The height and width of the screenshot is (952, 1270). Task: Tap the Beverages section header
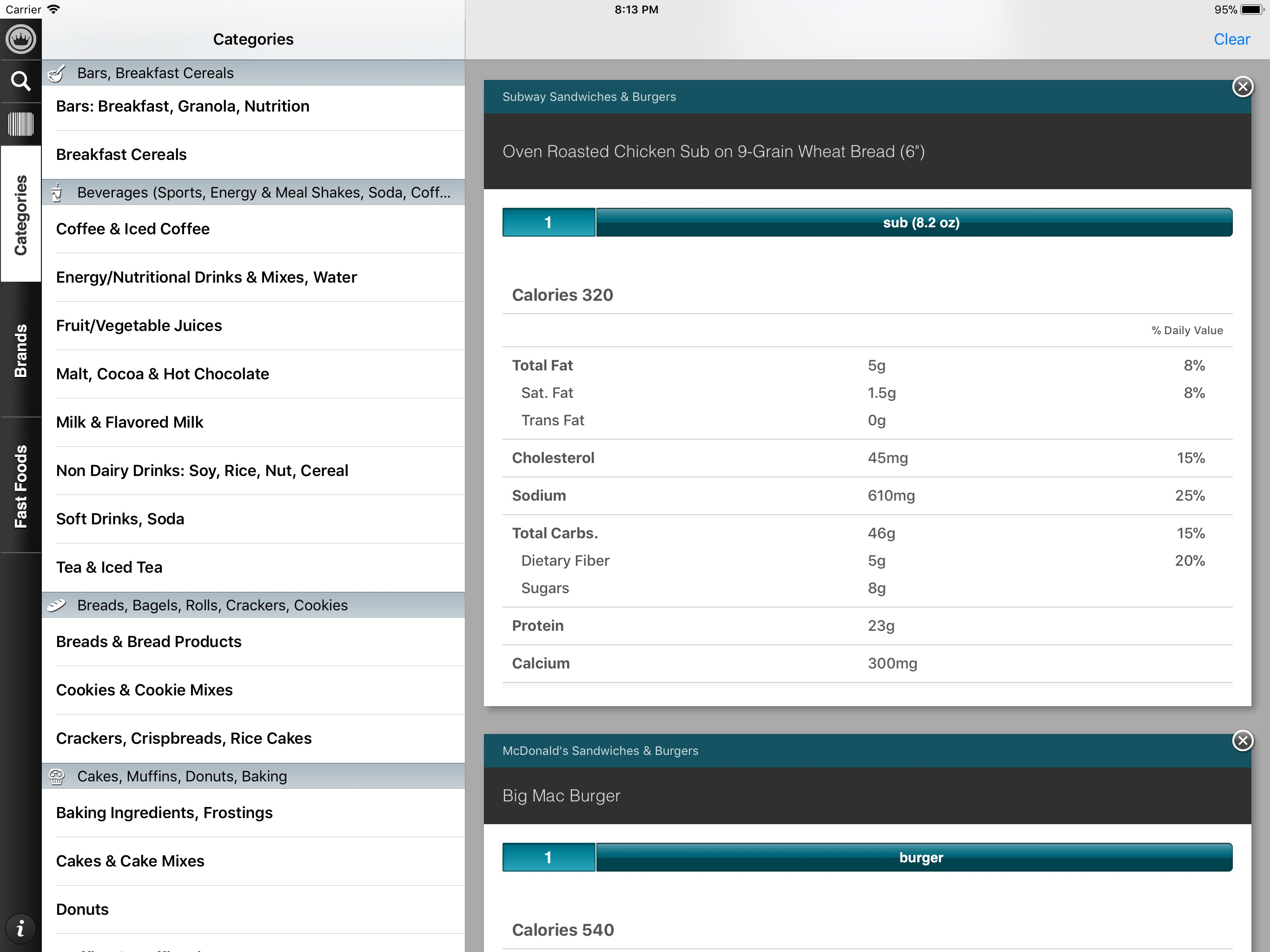point(253,192)
